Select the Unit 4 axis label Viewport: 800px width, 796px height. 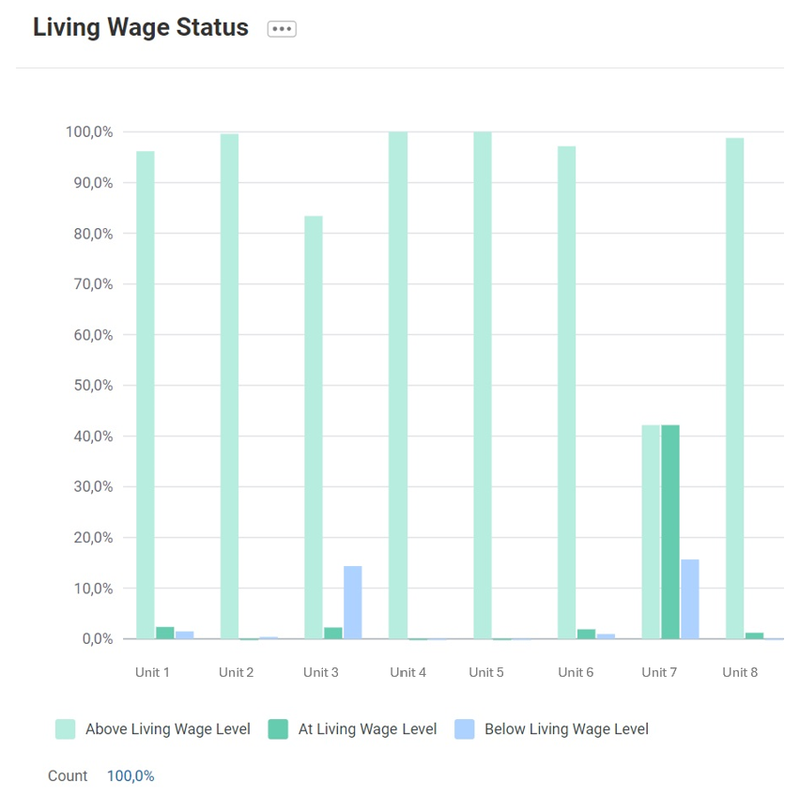407,672
